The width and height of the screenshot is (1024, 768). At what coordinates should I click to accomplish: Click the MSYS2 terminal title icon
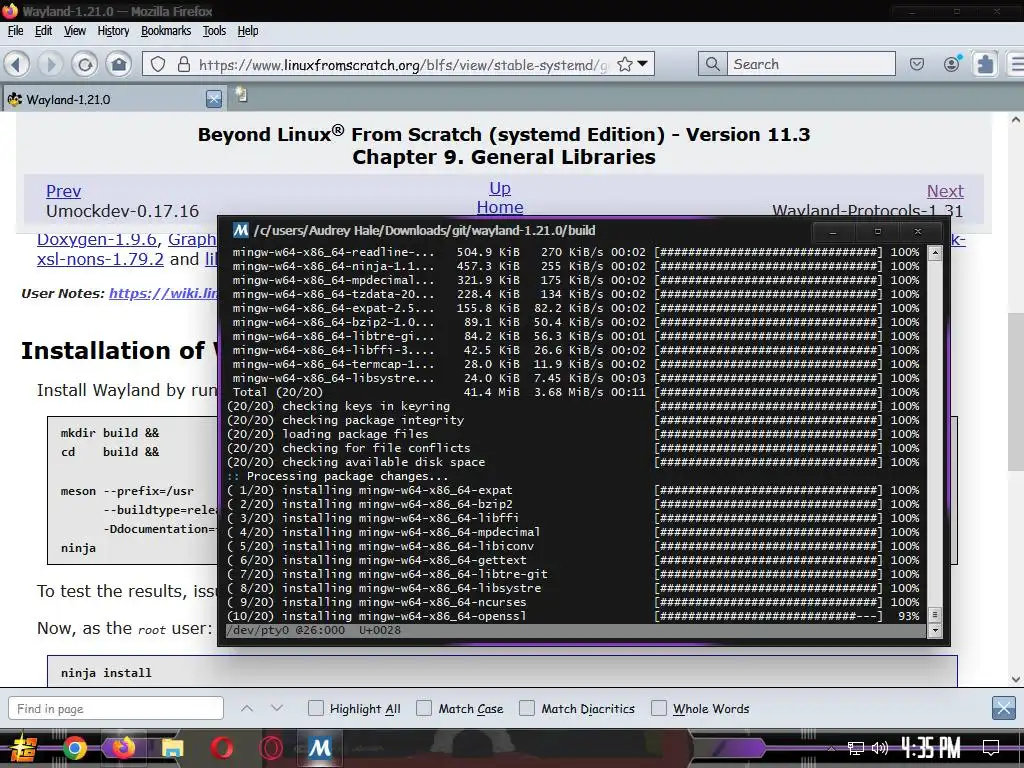(241, 231)
